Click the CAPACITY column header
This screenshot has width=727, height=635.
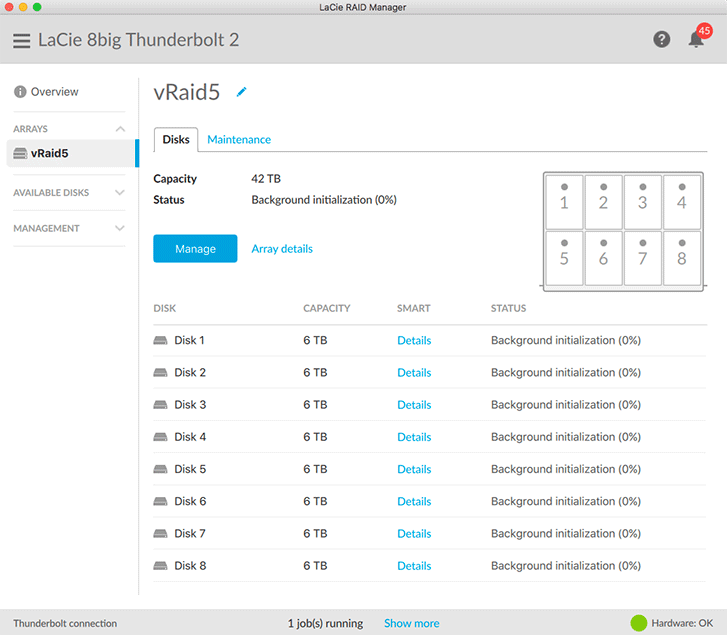click(326, 308)
